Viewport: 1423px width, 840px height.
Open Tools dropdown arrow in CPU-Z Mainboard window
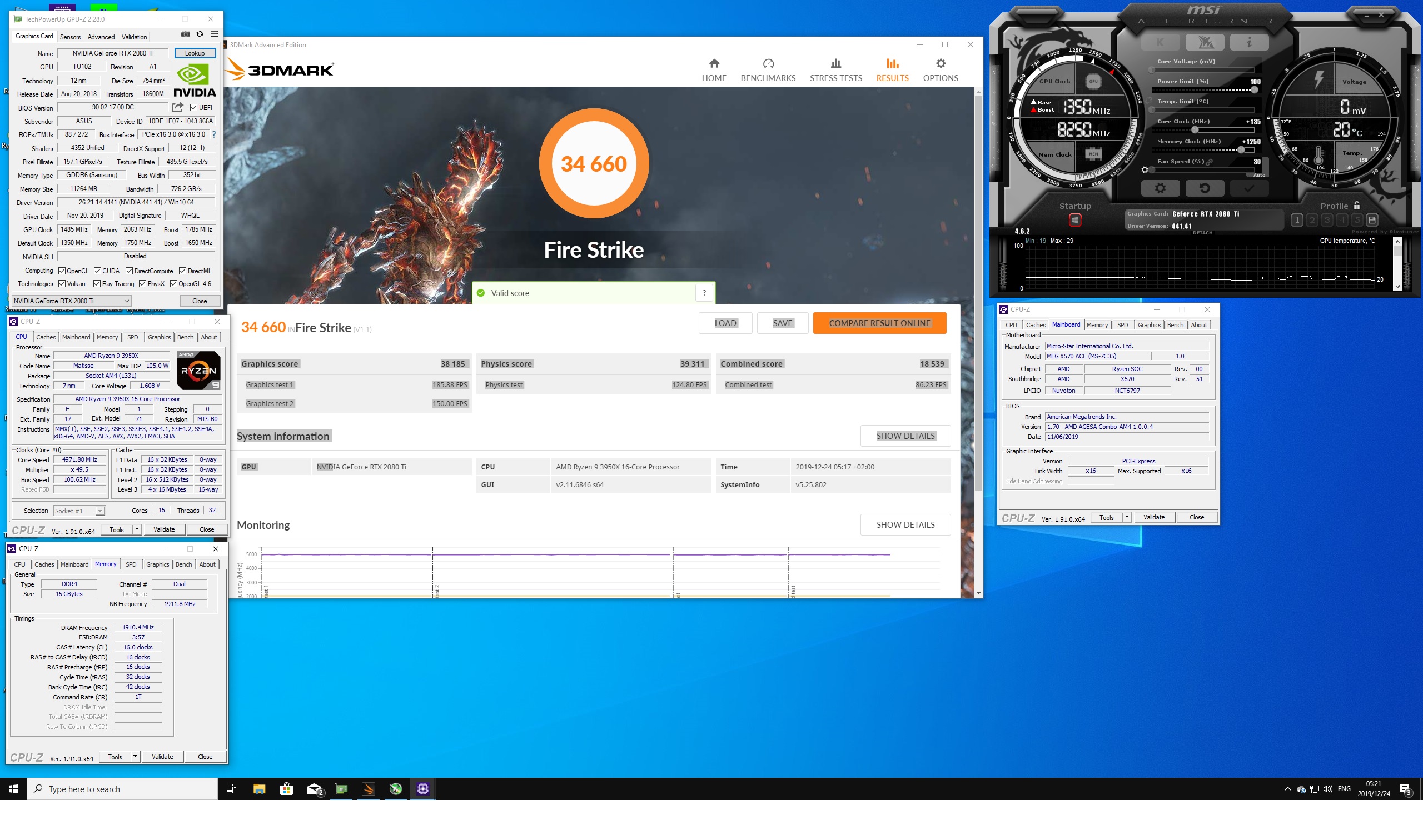pyautogui.click(x=1126, y=517)
